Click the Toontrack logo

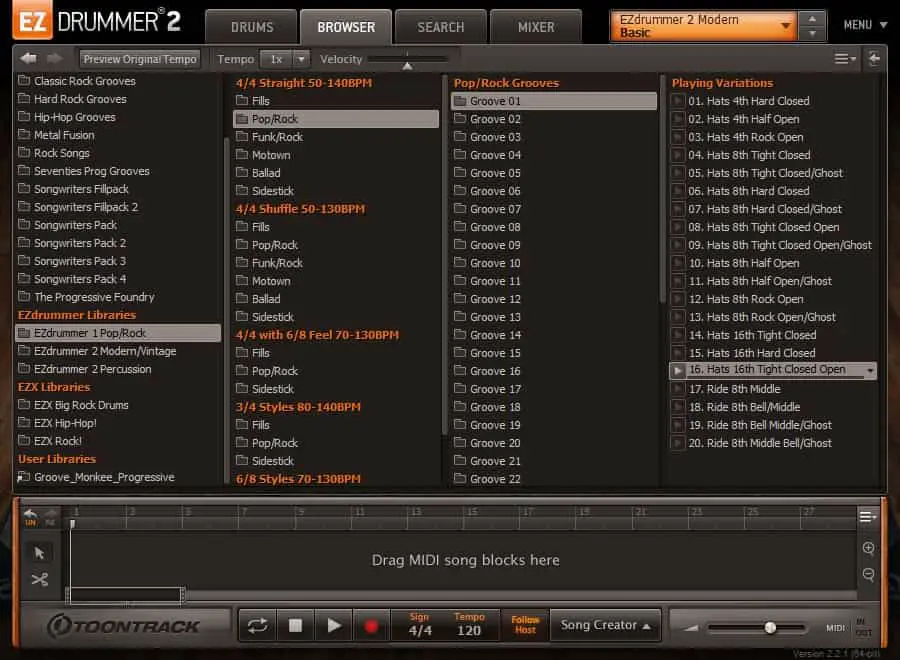tap(123, 626)
